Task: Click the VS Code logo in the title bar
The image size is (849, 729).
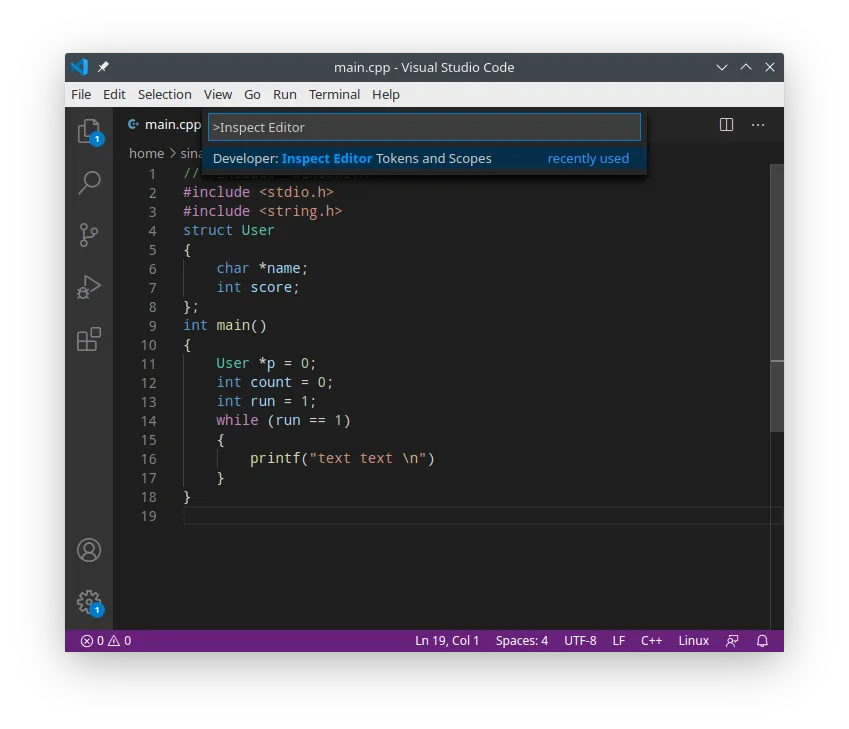Action: pyautogui.click(x=80, y=67)
